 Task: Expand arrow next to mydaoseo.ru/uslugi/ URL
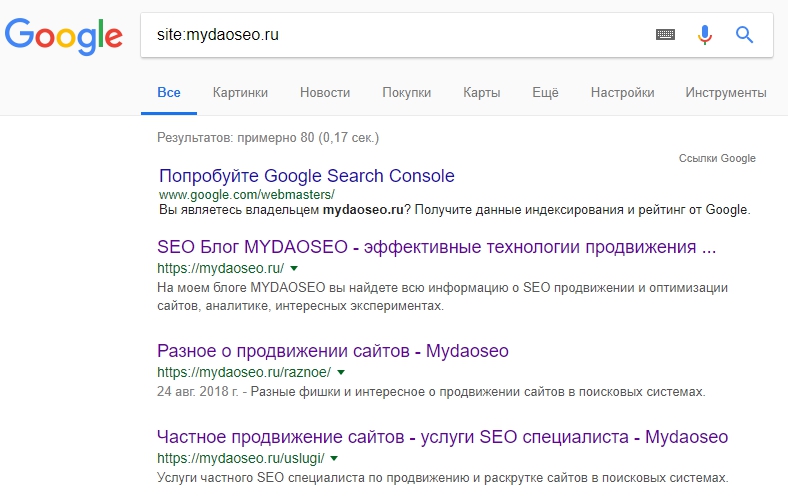tap(335, 458)
